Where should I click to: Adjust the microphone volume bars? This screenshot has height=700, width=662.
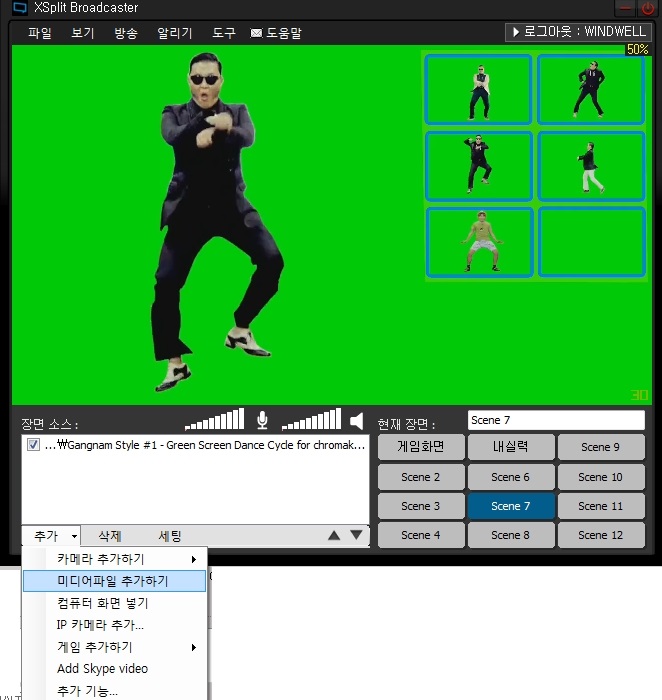coord(214,419)
